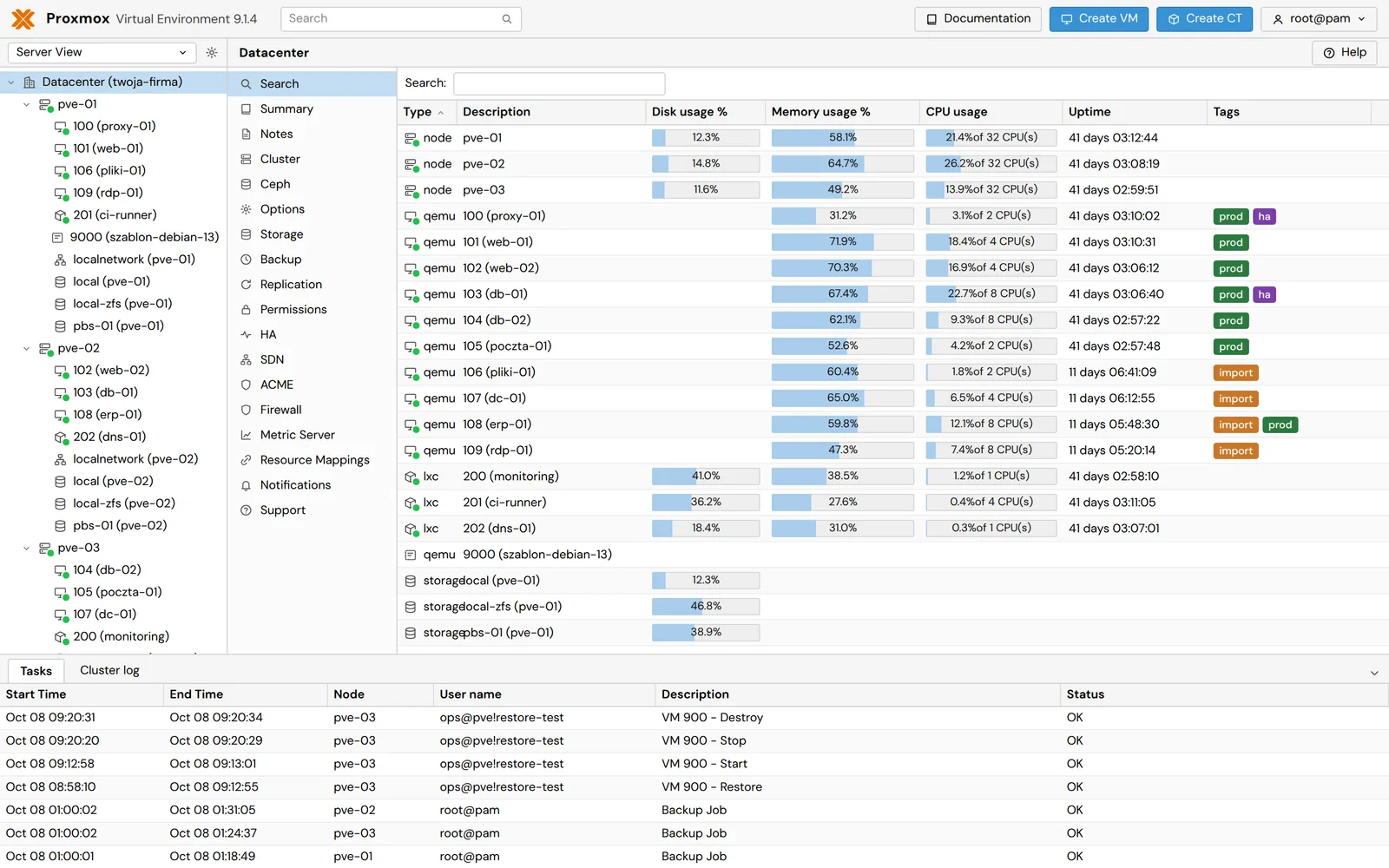The height and width of the screenshot is (868, 1389).
Task: Click the Documentation button
Action: coord(978,19)
